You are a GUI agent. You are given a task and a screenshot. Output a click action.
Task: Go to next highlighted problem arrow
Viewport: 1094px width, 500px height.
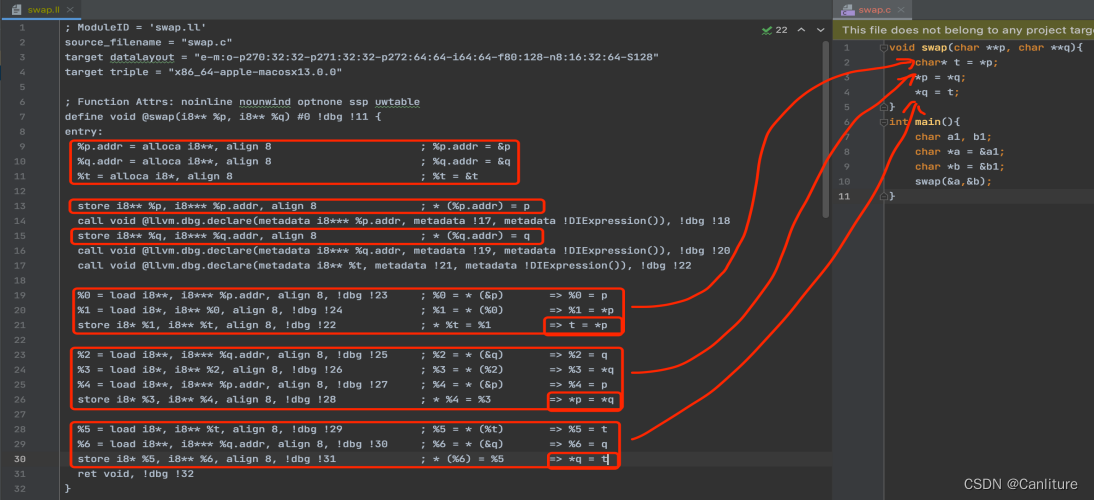click(820, 30)
